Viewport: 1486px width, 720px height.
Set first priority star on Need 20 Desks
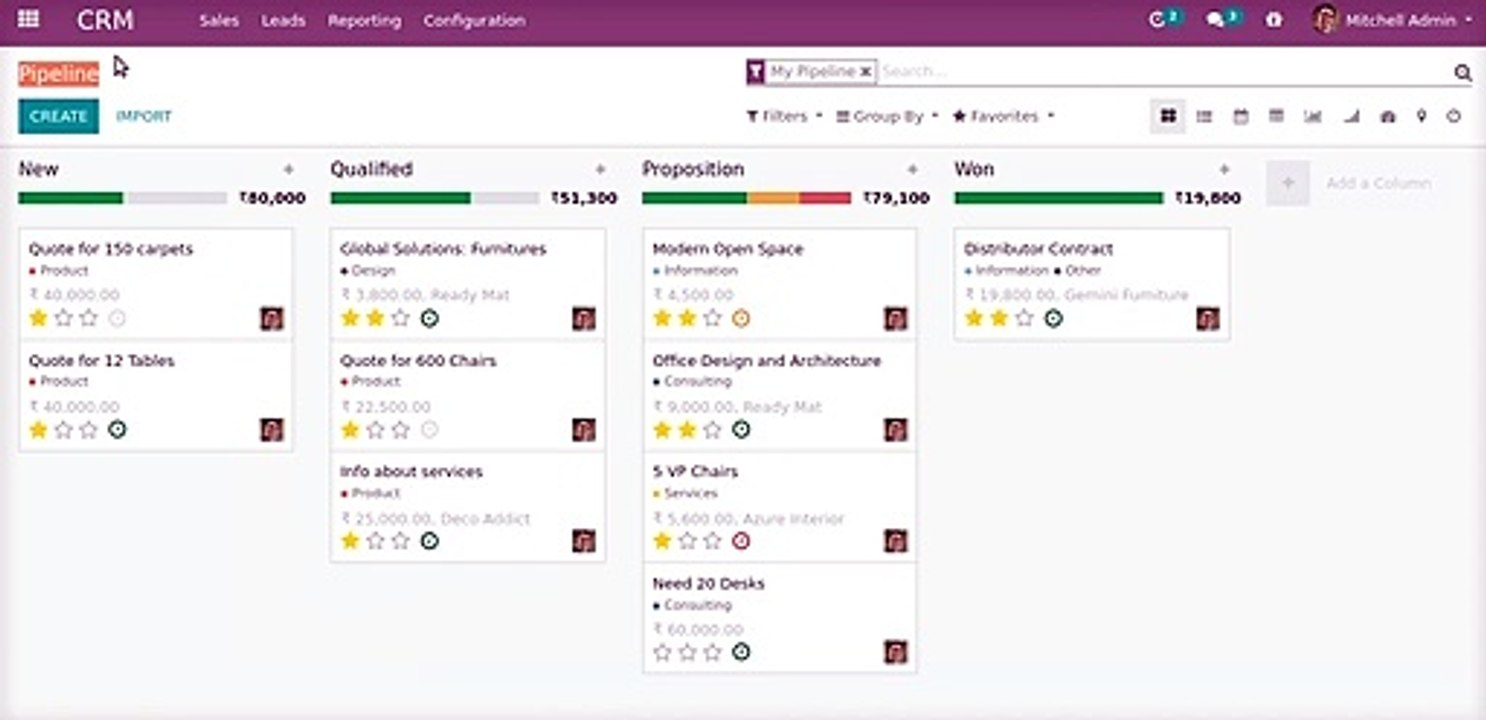662,652
